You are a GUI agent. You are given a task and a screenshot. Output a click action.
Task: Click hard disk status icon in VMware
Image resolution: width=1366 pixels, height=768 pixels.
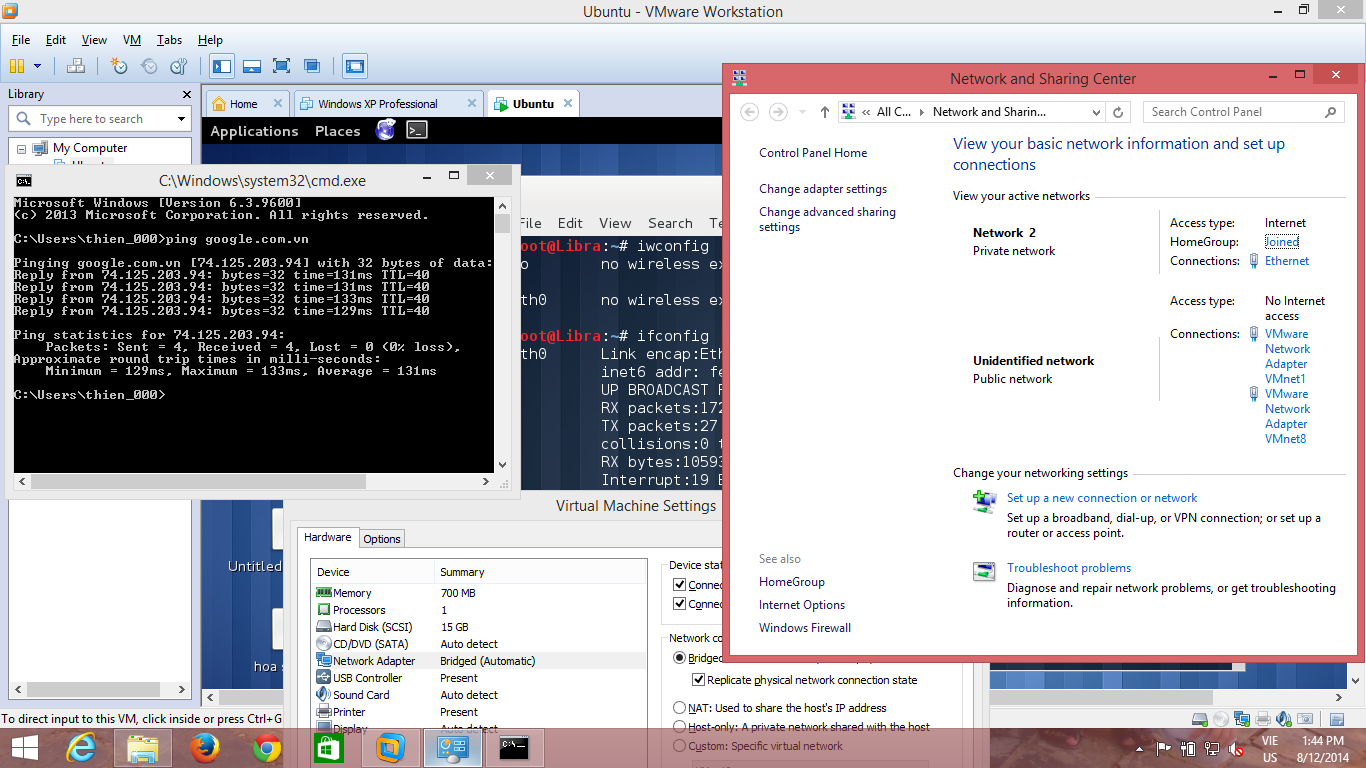point(1200,719)
